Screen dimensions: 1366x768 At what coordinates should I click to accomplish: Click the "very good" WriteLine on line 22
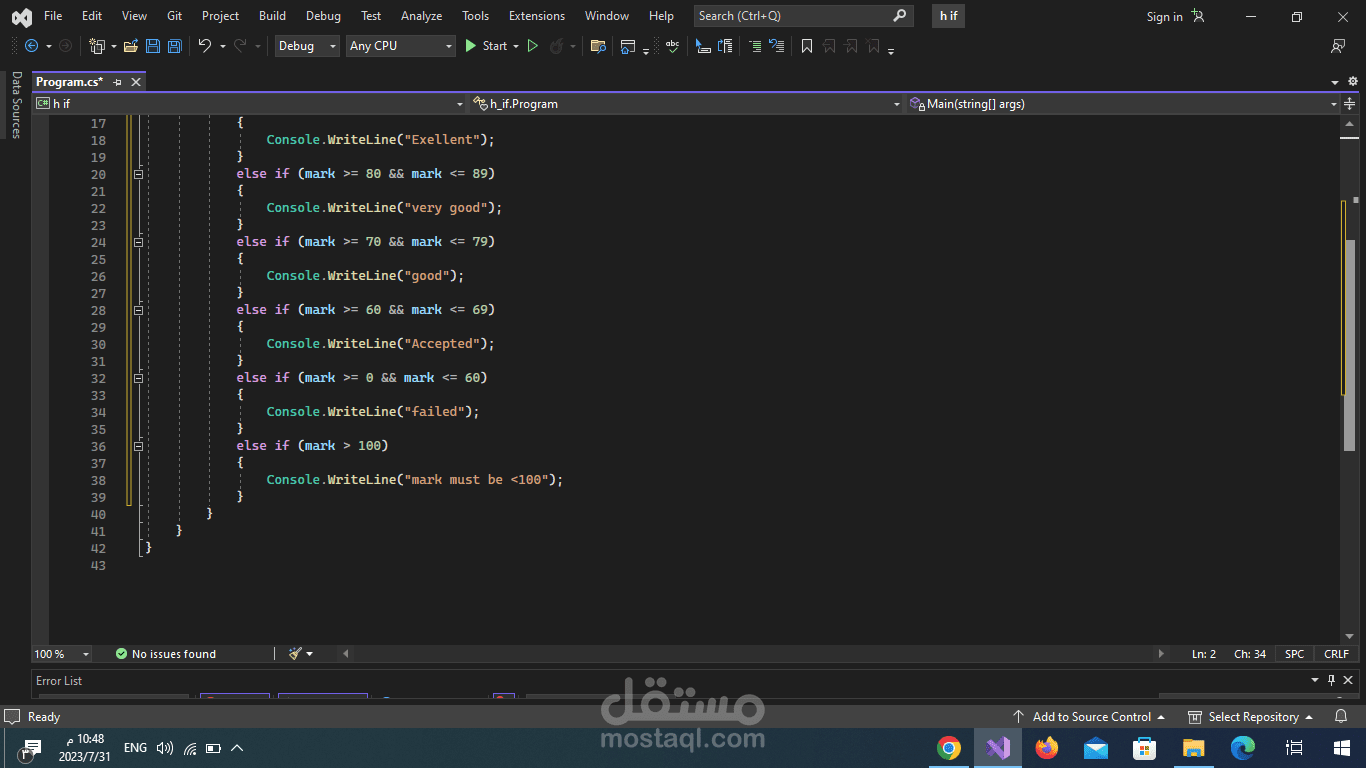click(384, 208)
